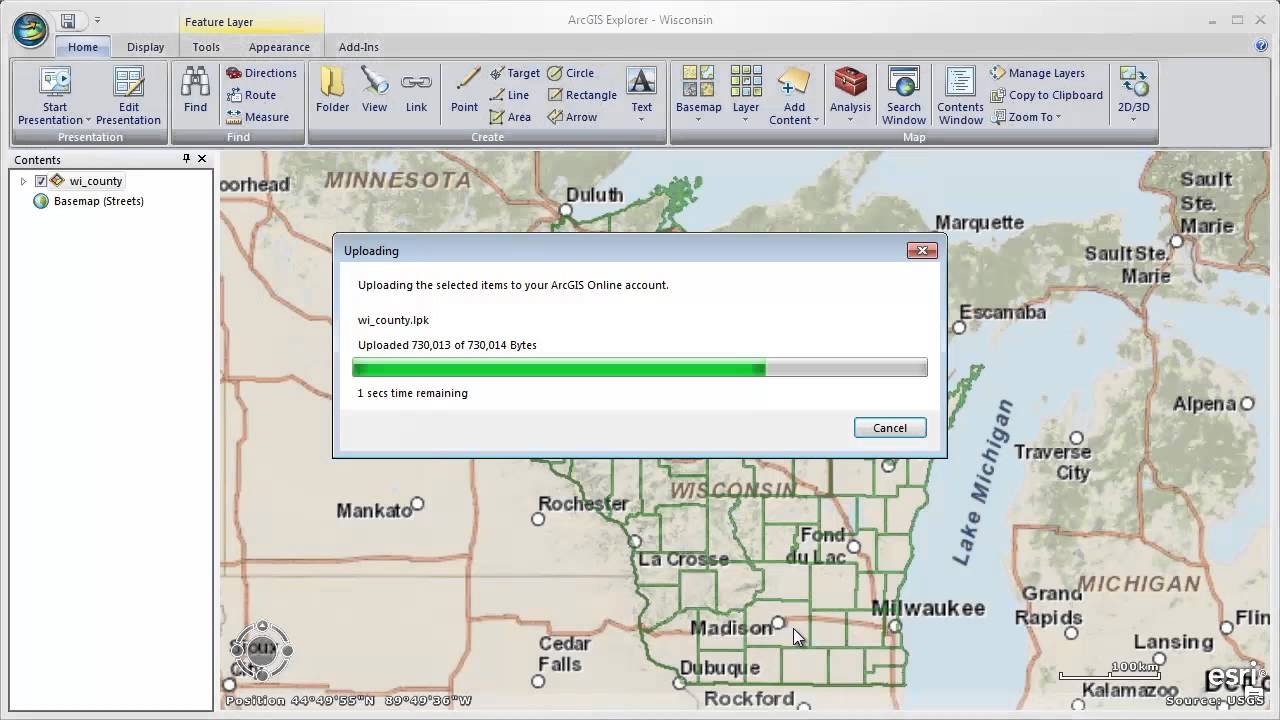Create a new Link
Viewport: 1280px width, 720px height.
pos(416,90)
